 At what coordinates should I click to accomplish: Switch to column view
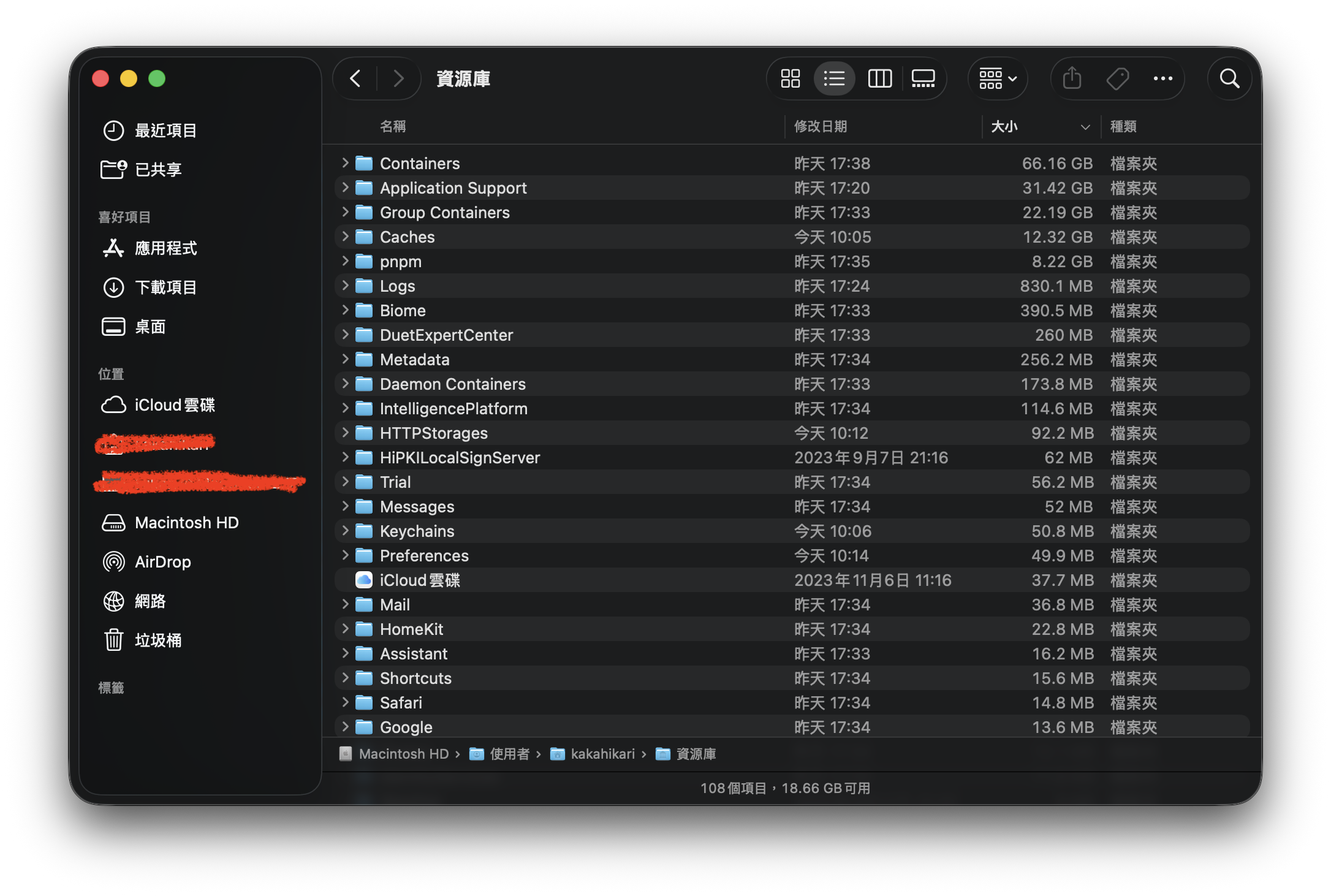pyautogui.click(x=879, y=78)
